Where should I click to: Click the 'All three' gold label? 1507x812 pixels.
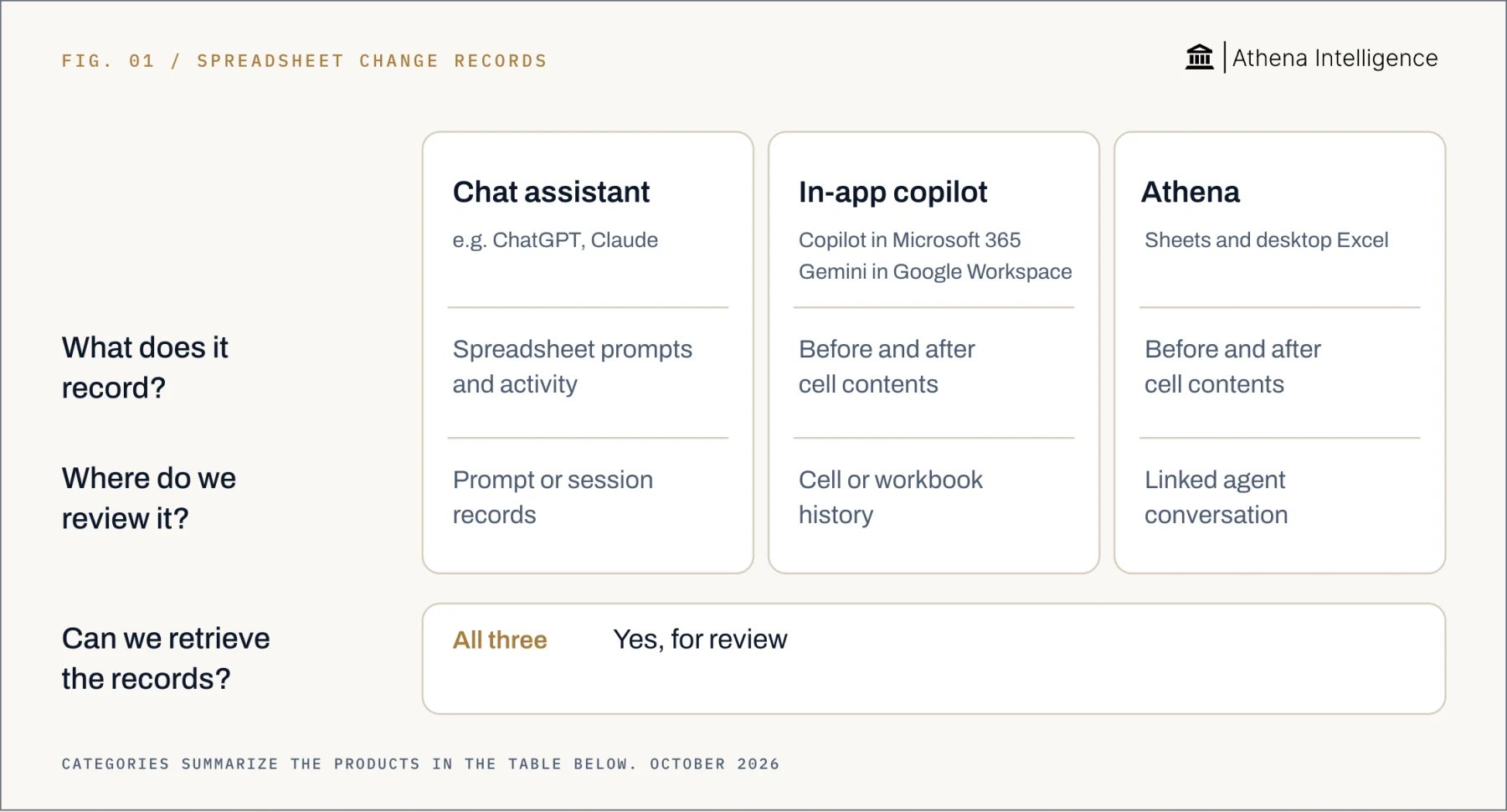(500, 640)
